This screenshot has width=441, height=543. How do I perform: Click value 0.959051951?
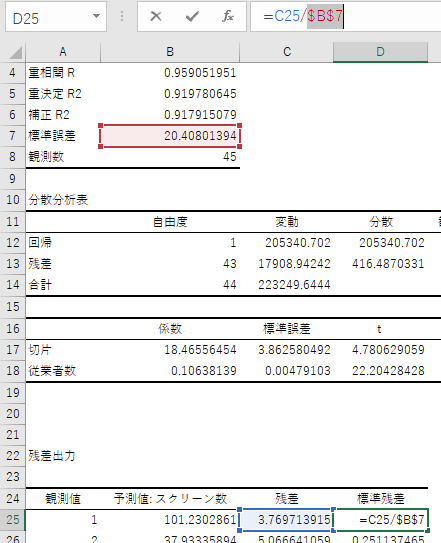[200, 73]
